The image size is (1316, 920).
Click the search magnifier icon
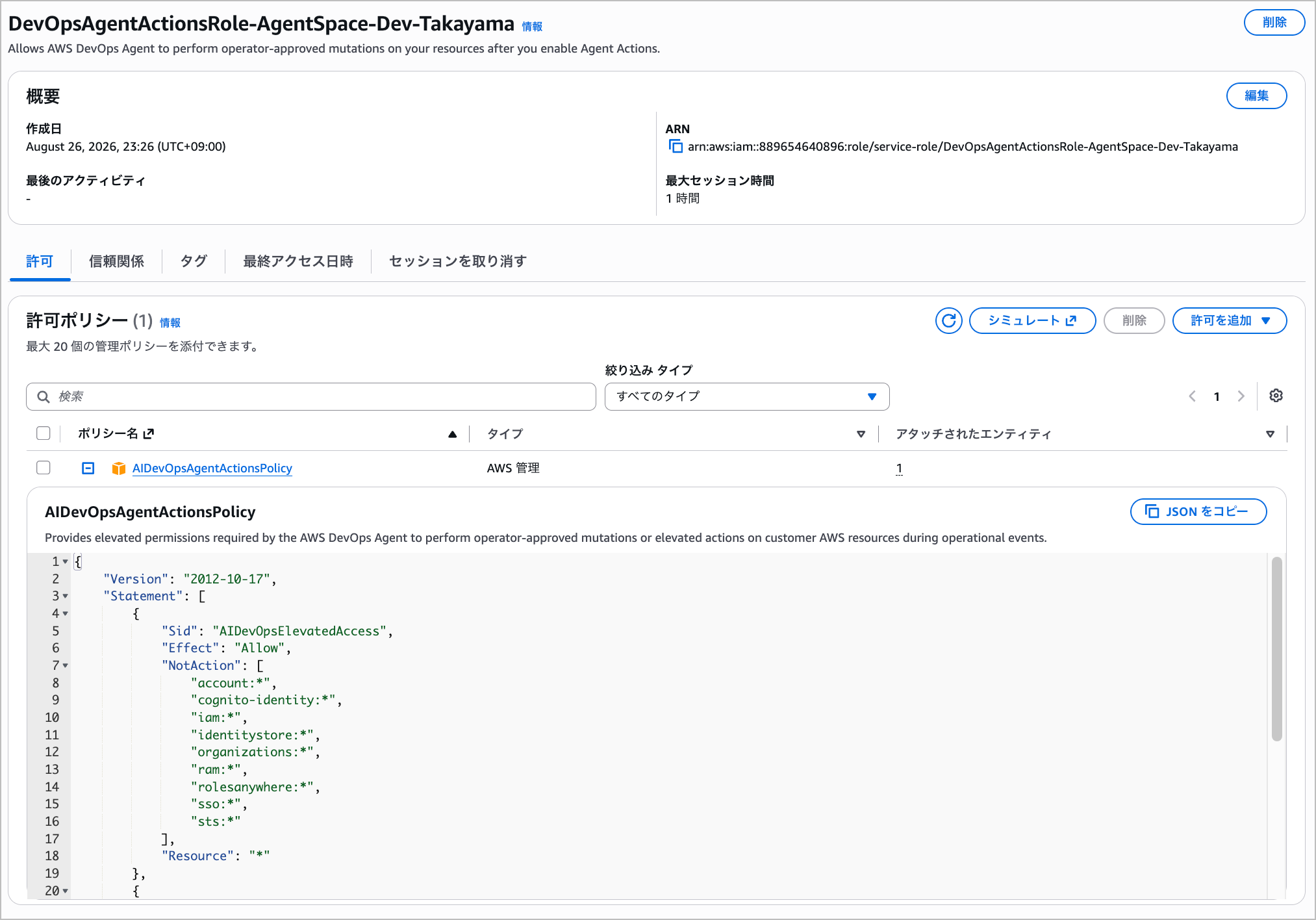point(44,396)
